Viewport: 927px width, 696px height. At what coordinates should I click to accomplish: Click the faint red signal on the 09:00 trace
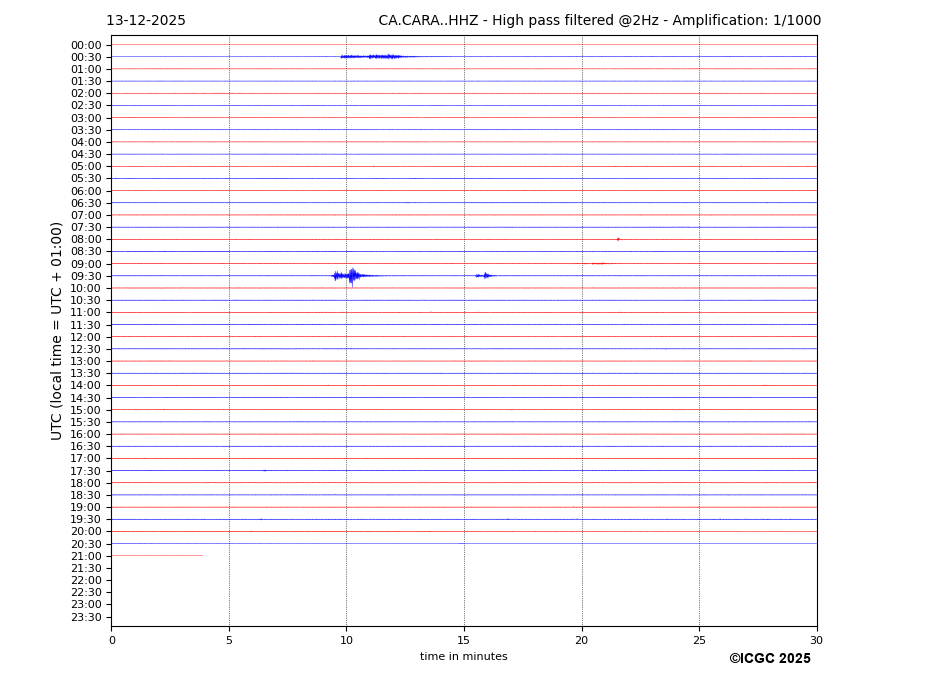pos(598,263)
